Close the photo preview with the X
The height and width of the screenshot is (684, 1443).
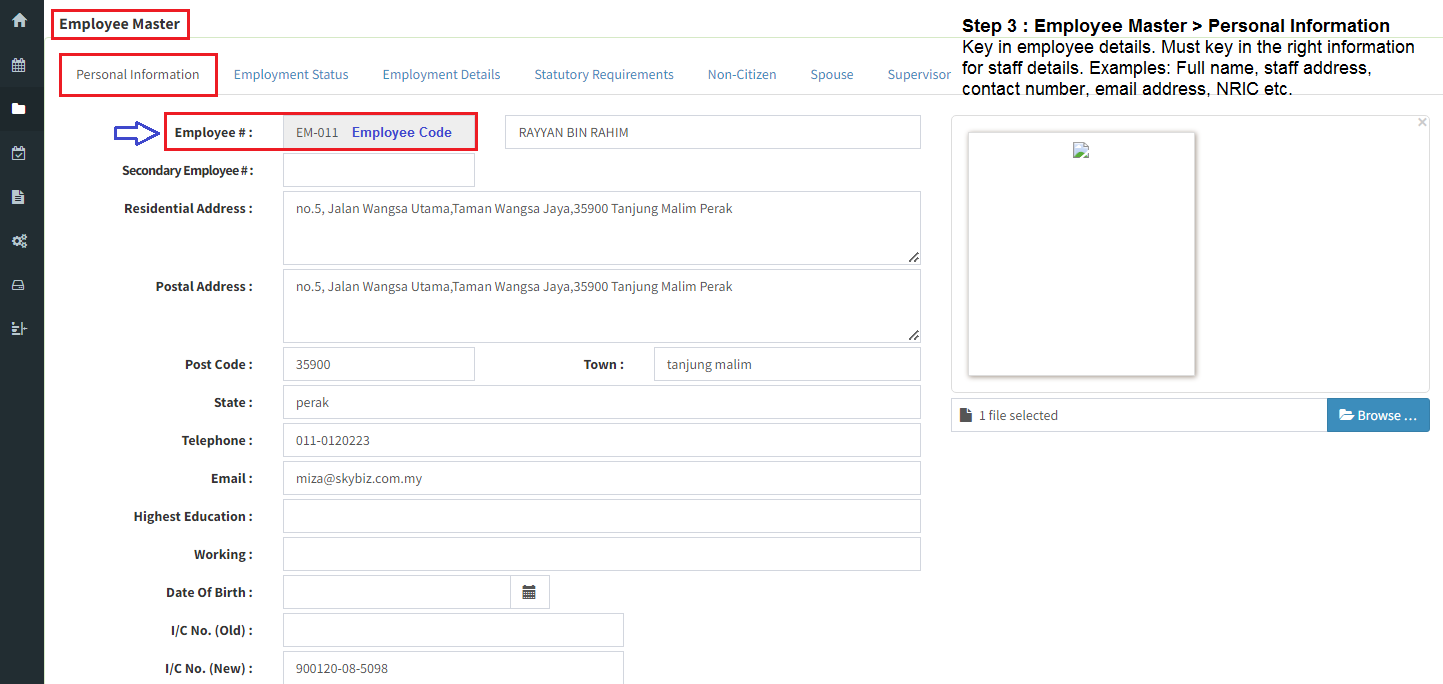(x=1422, y=122)
